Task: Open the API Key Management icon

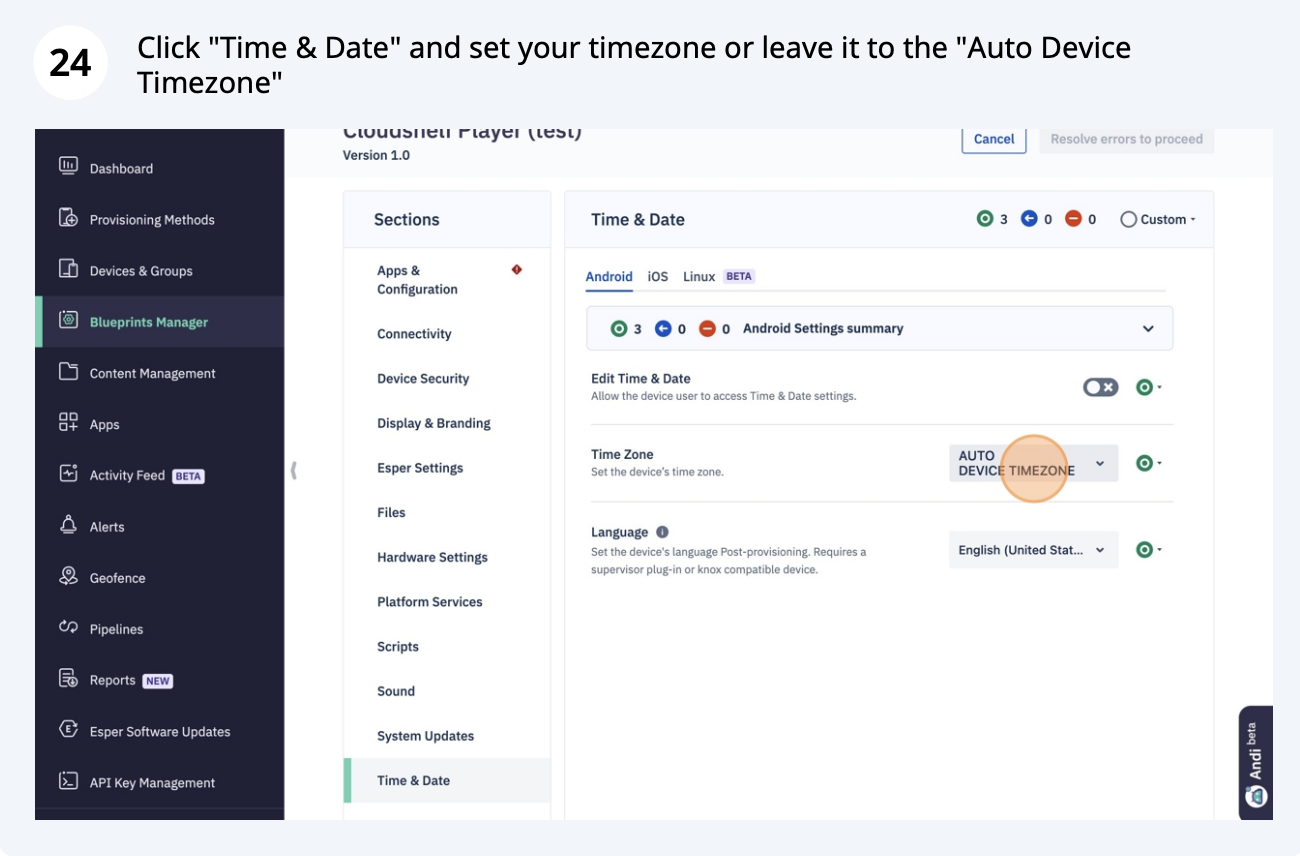Action: (x=68, y=781)
